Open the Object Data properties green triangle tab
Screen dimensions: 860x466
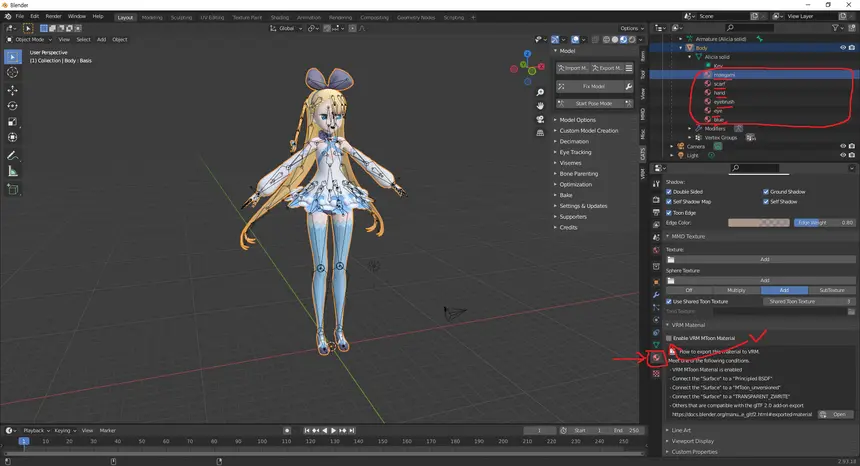pos(656,345)
